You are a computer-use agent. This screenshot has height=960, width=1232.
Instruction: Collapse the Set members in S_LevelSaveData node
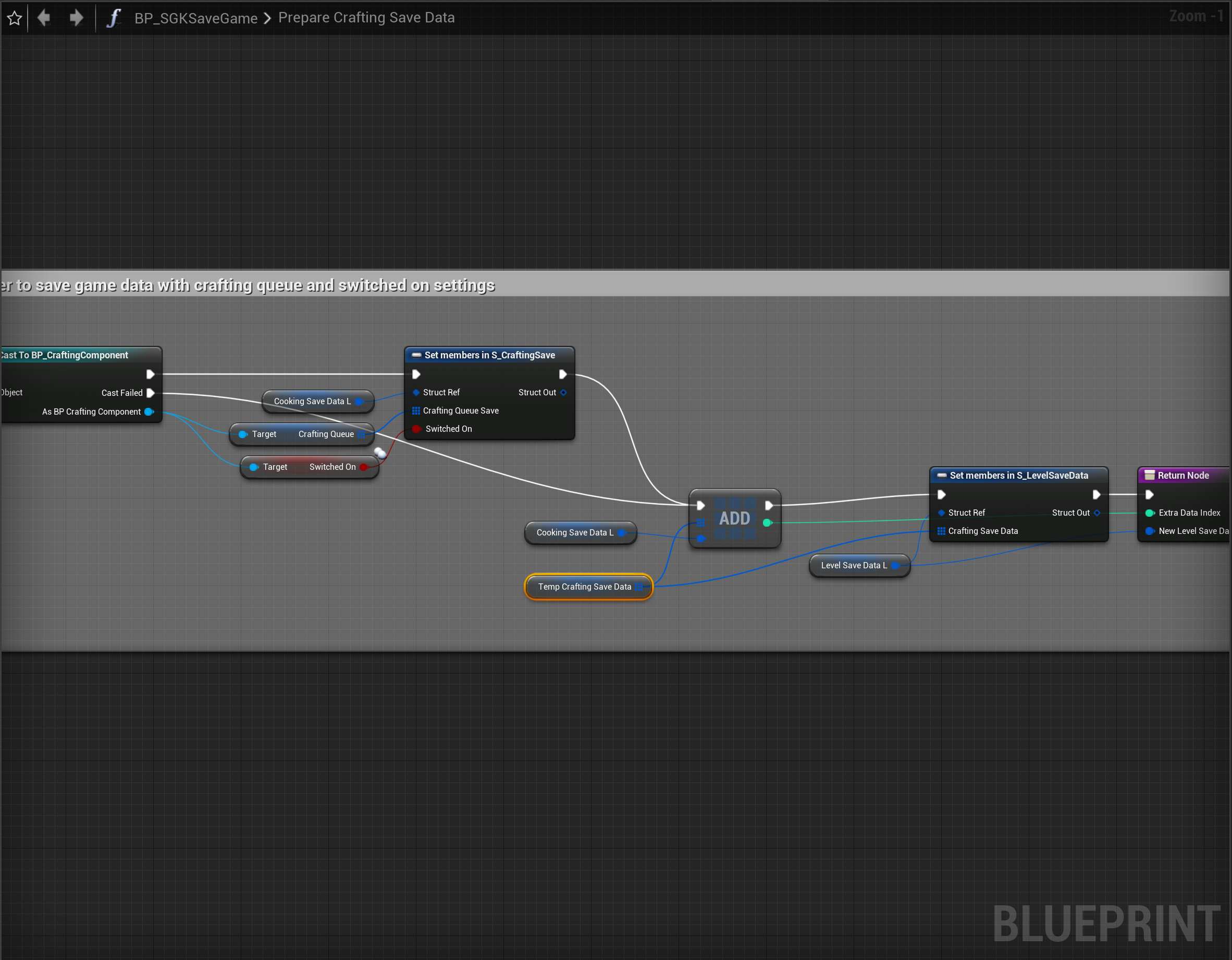tap(942, 475)
